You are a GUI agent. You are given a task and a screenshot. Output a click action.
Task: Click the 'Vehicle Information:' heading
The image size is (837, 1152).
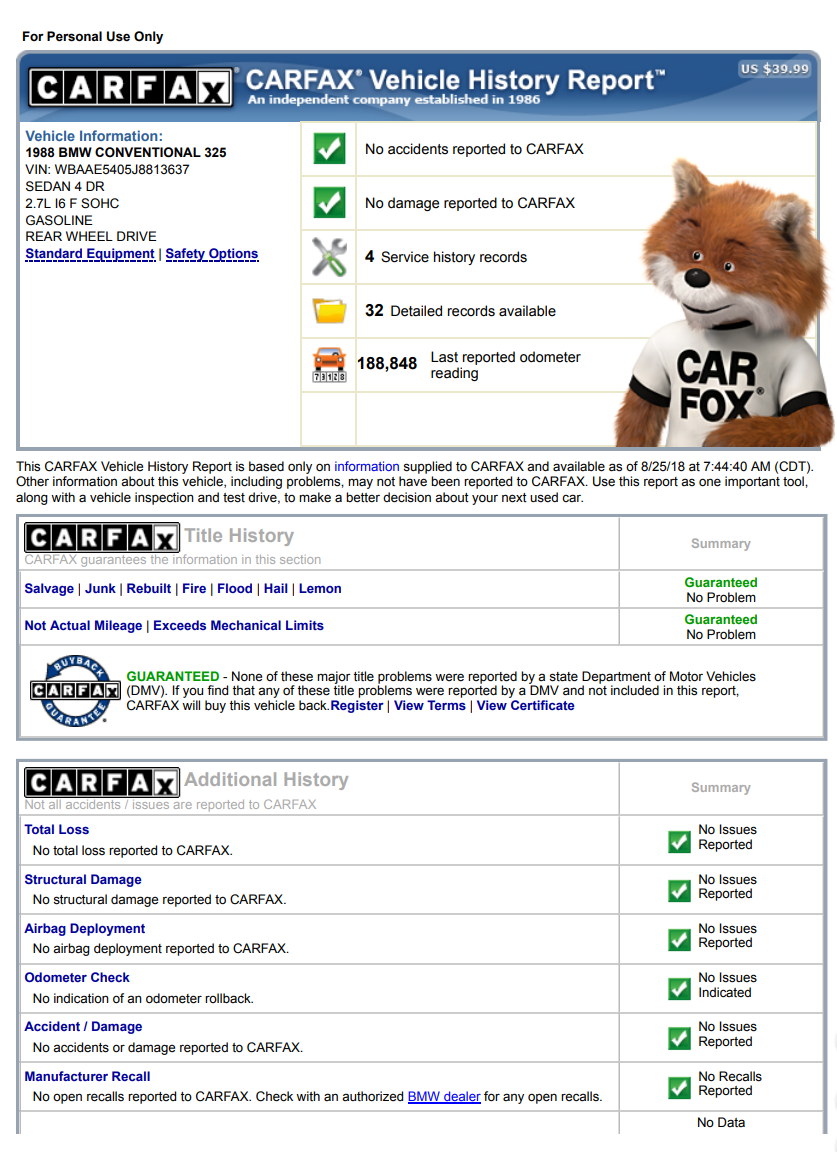[x=94, y=136]
